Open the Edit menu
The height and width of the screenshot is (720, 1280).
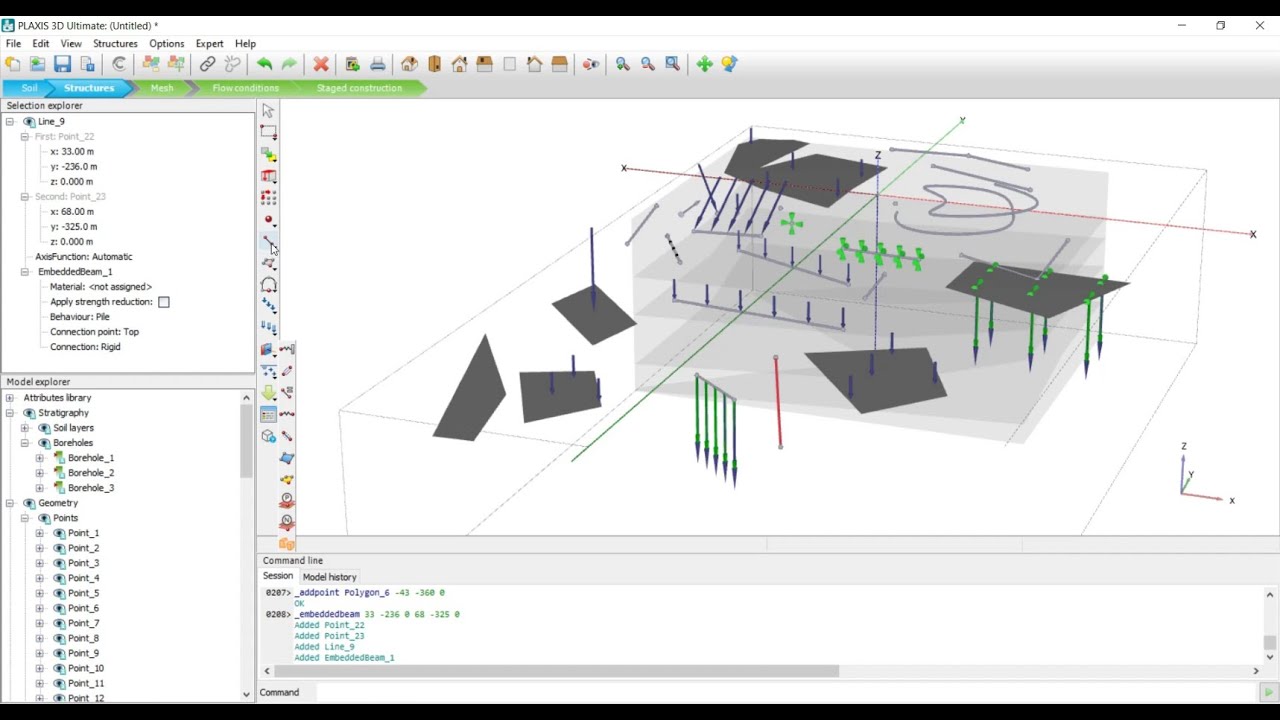(41, 44)
